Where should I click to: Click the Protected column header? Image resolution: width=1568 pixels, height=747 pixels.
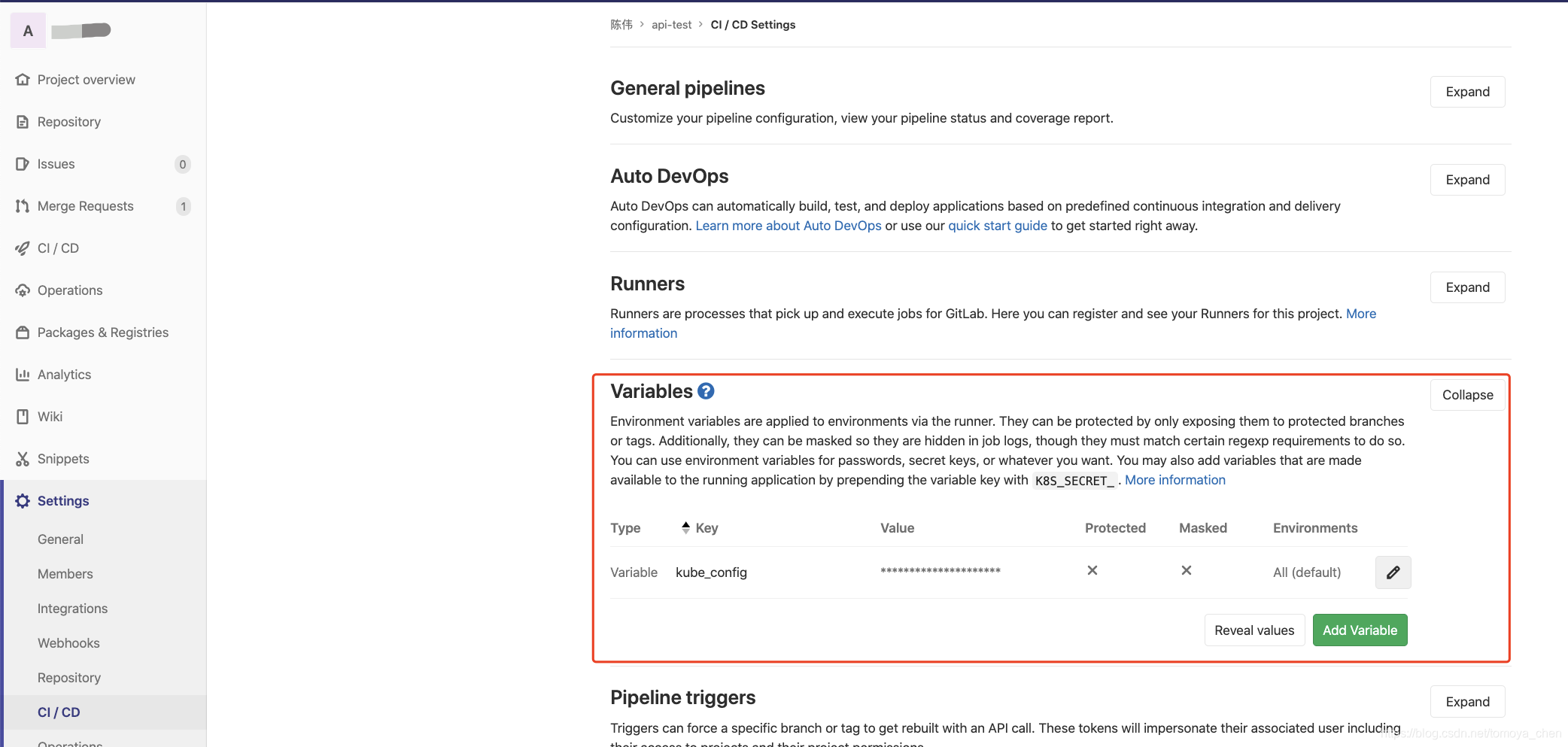point(1115,528)
